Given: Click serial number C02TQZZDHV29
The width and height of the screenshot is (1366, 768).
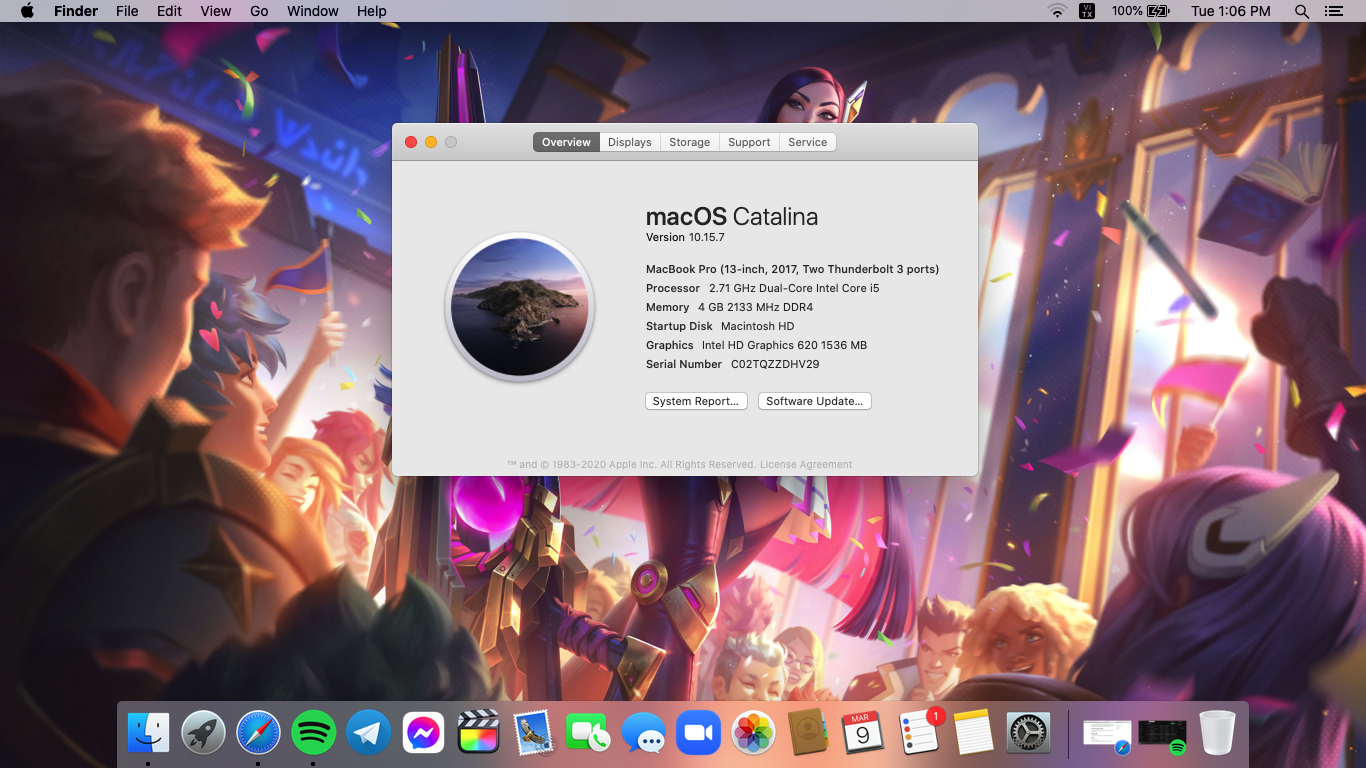Looking at the screenshot, I should (x=775, y=364).
